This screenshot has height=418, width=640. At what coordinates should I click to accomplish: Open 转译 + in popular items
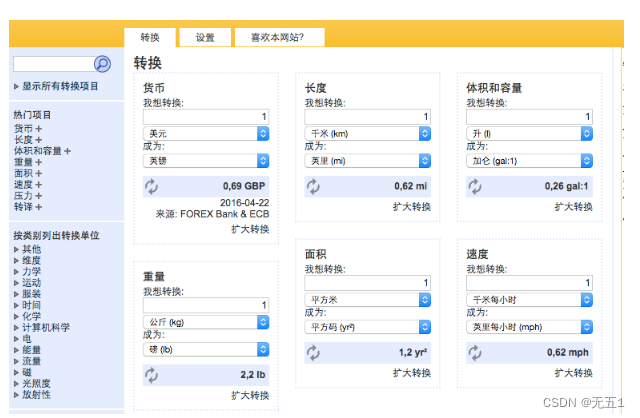coord(28,207)
